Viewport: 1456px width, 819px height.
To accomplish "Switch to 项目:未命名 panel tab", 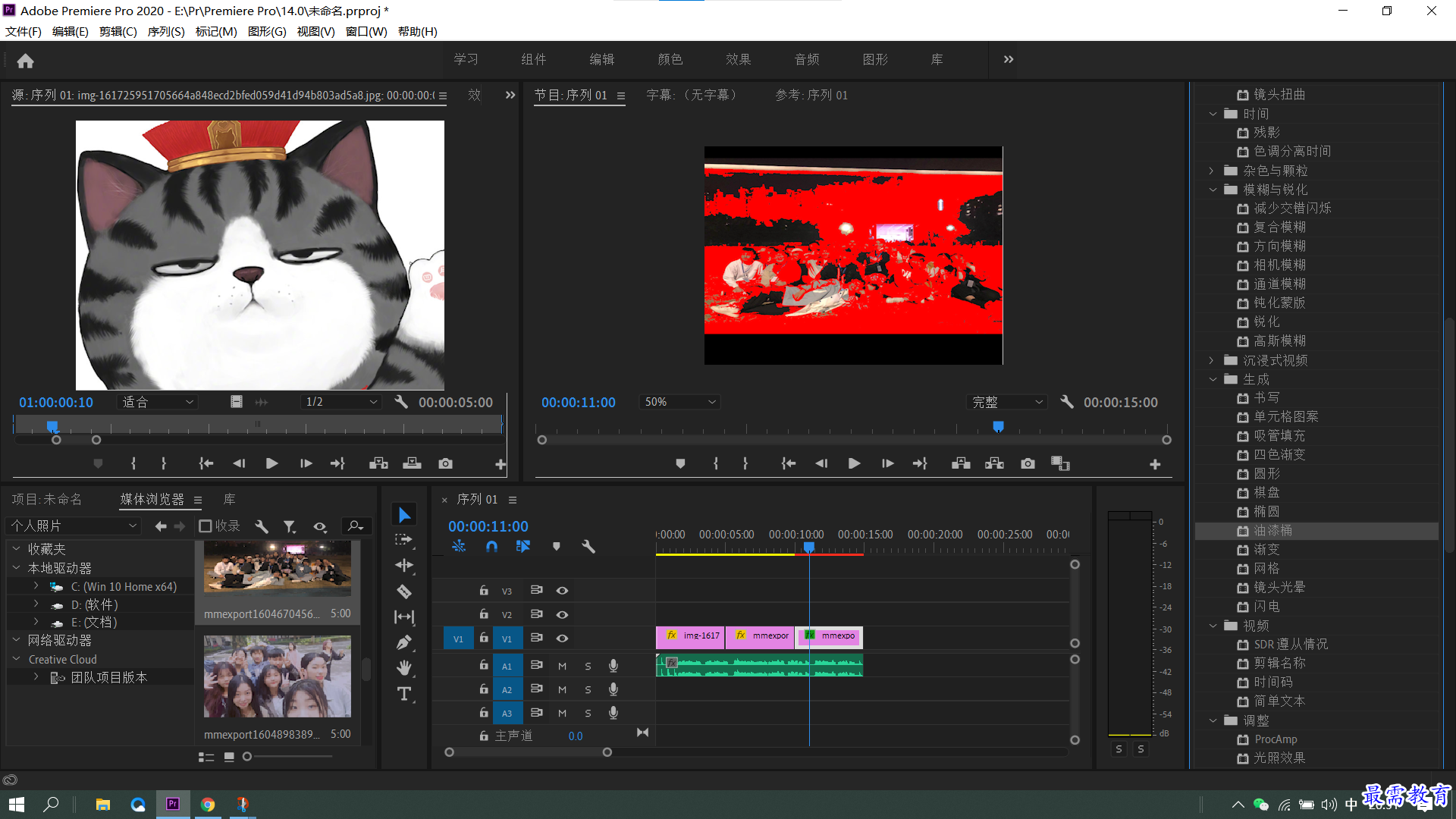I will tap(47, 499).
